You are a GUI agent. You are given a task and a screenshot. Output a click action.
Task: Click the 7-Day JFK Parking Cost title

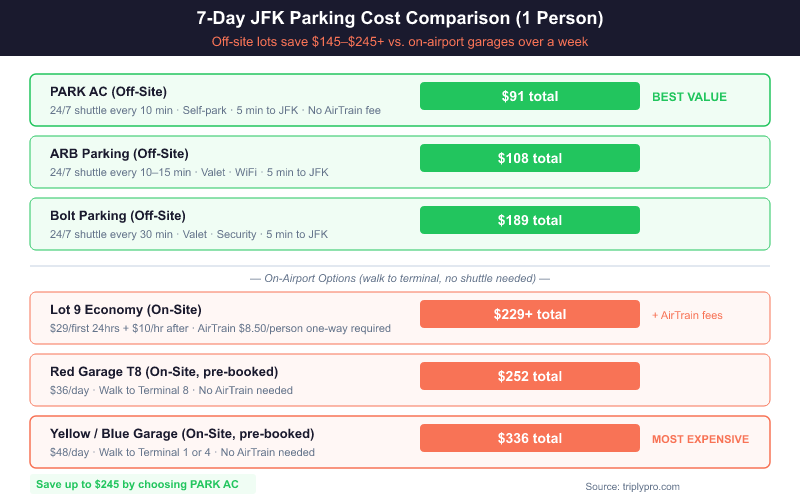point(400,19)
